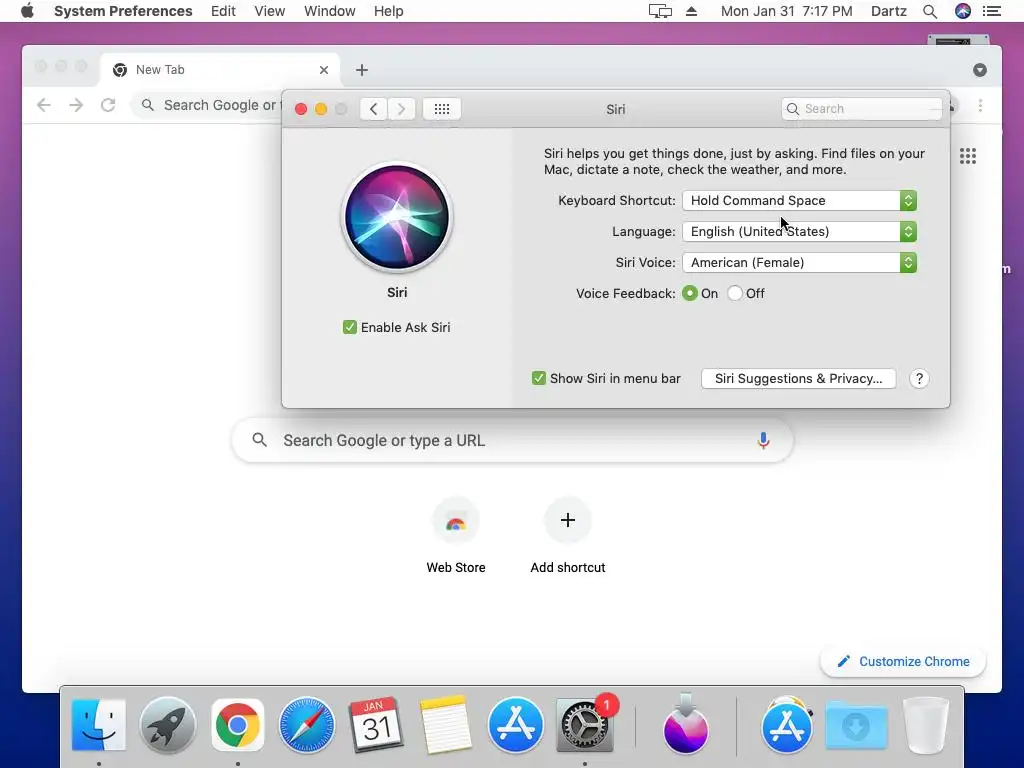Viewport: 1024px width, 768px height.
Task: Open Launchpad from the Dock
Action: [168, 725]
